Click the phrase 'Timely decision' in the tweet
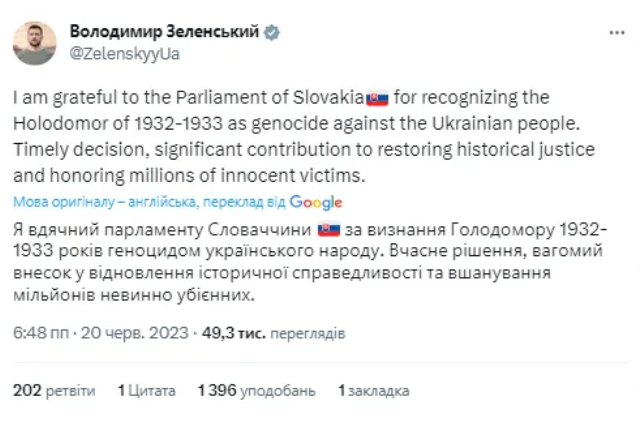 click(x=75, y=149)
